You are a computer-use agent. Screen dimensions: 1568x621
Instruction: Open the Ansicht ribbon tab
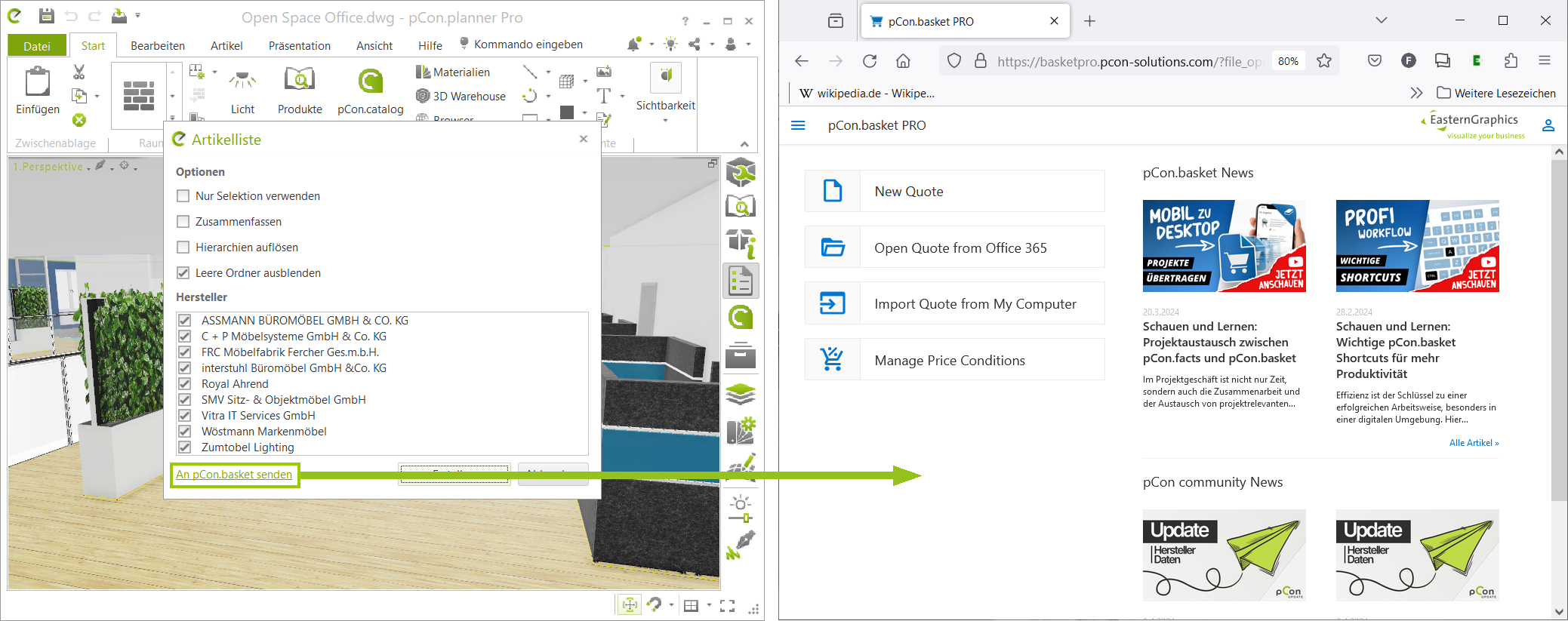coord(374,45)
